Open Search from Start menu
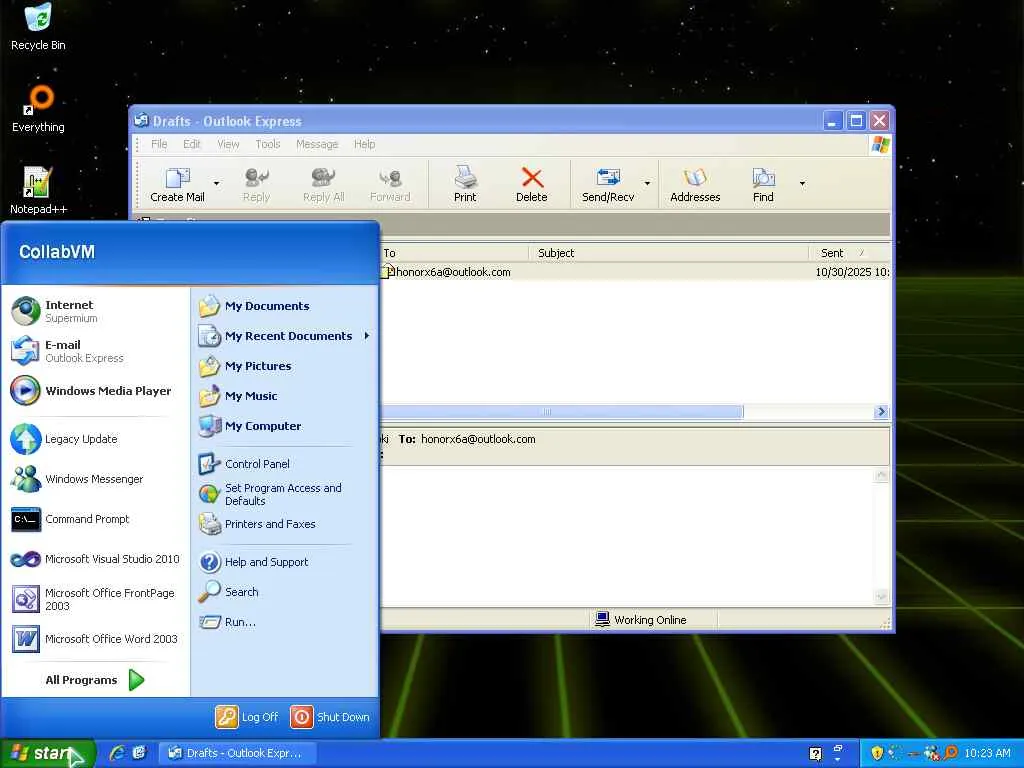This screenshot has height=768, width=1024. (x=283, y=592)
